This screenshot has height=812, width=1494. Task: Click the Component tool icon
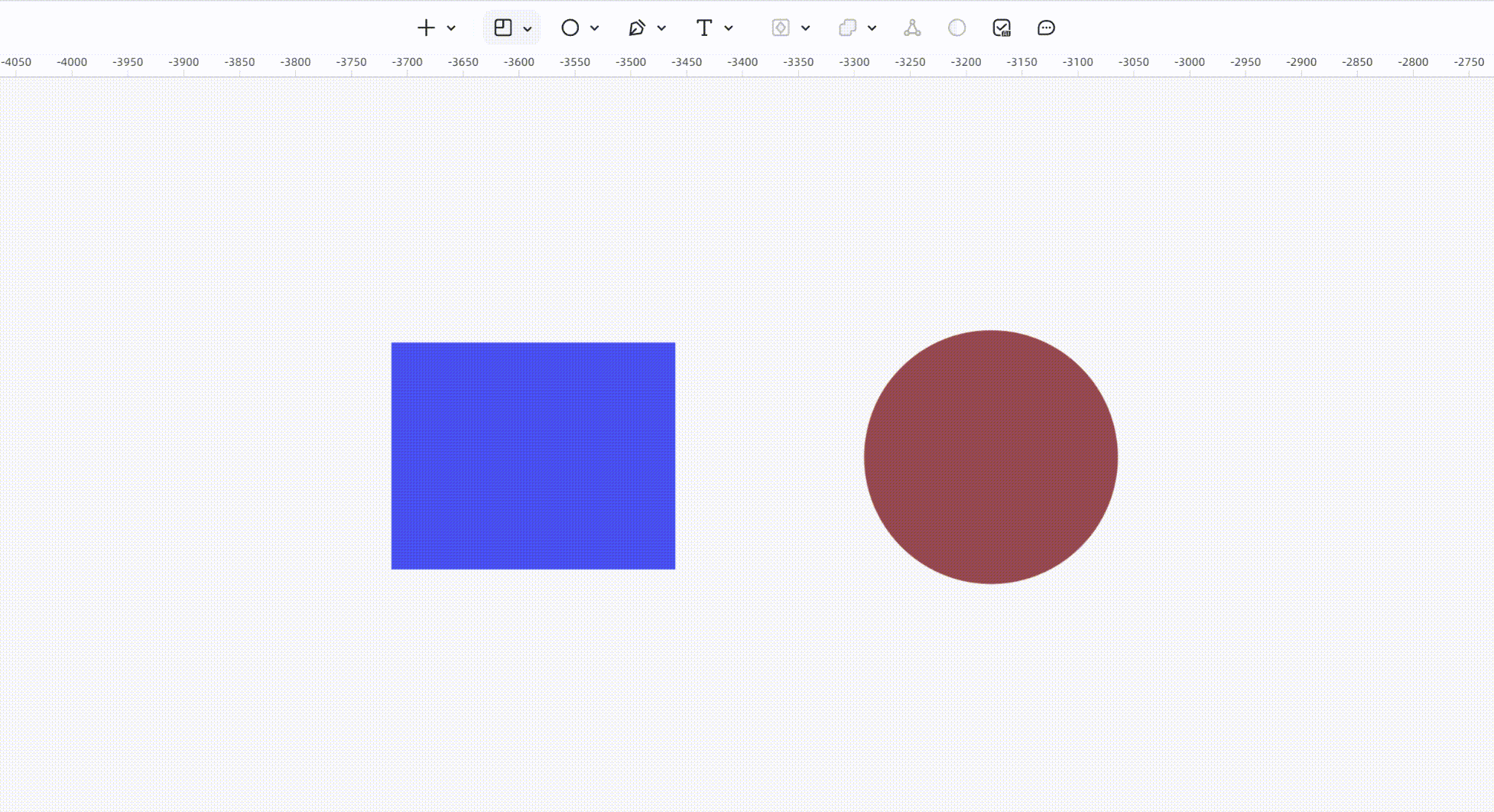781,28
